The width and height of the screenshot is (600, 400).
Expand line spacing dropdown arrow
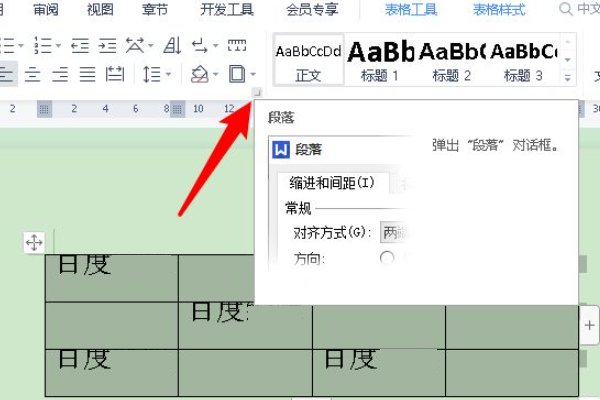[x=168, y=74]
